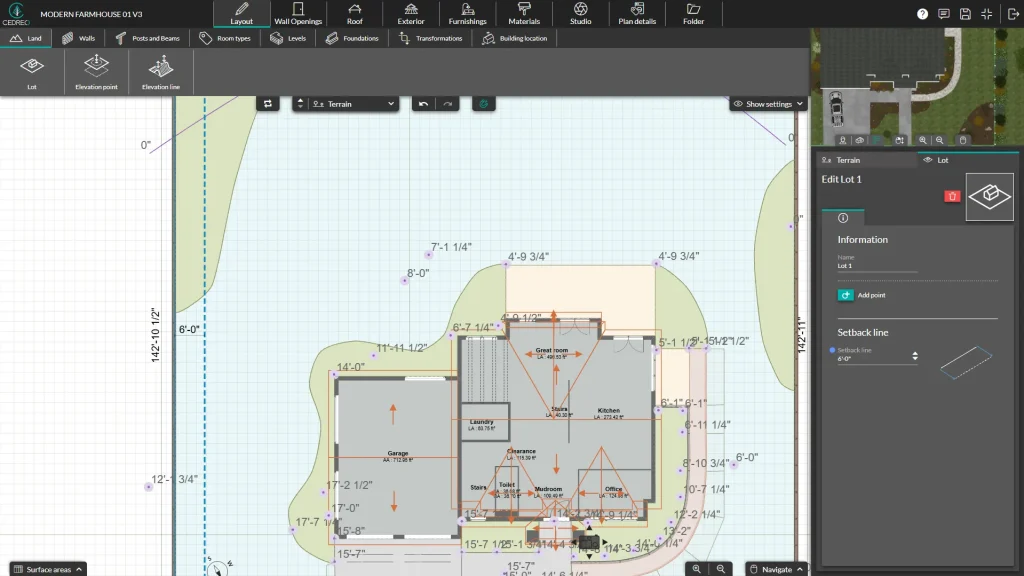Switch to the Terrain panel tab
Image resolution: width=1024 pixels, height=576 pixels.
pyautogui.click(x=866, y=160)
